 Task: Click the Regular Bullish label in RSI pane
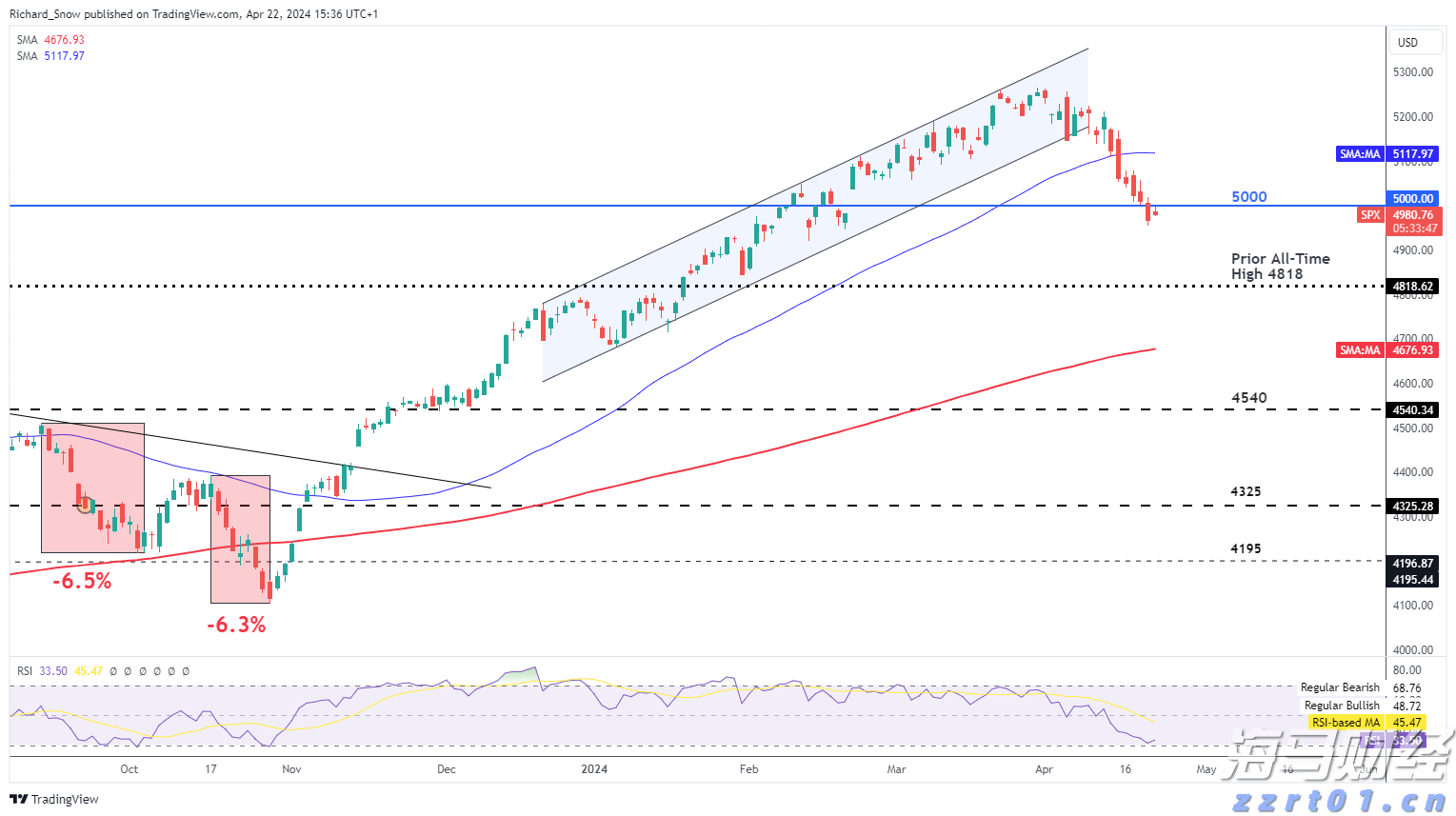(x=1342, y=706)
